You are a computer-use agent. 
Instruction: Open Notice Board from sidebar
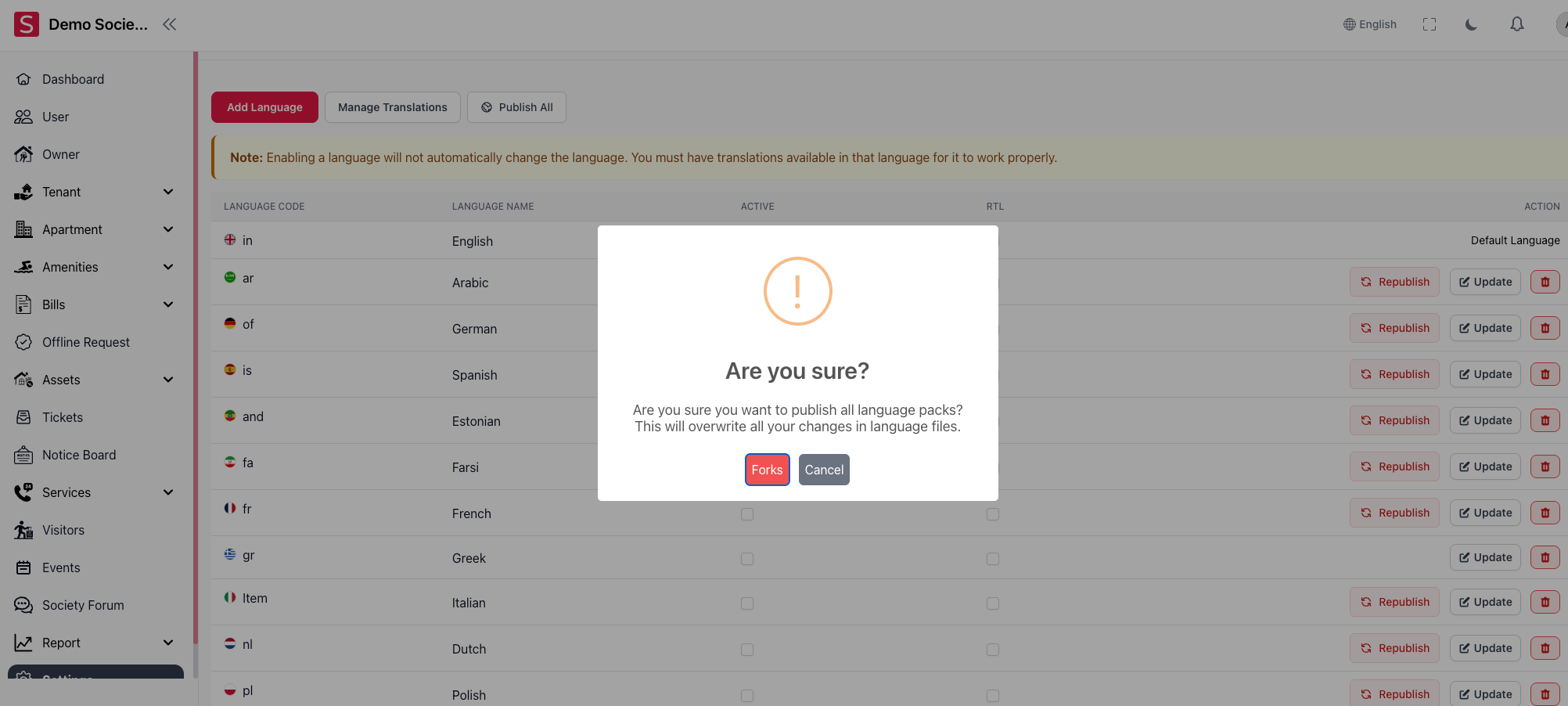79,455
